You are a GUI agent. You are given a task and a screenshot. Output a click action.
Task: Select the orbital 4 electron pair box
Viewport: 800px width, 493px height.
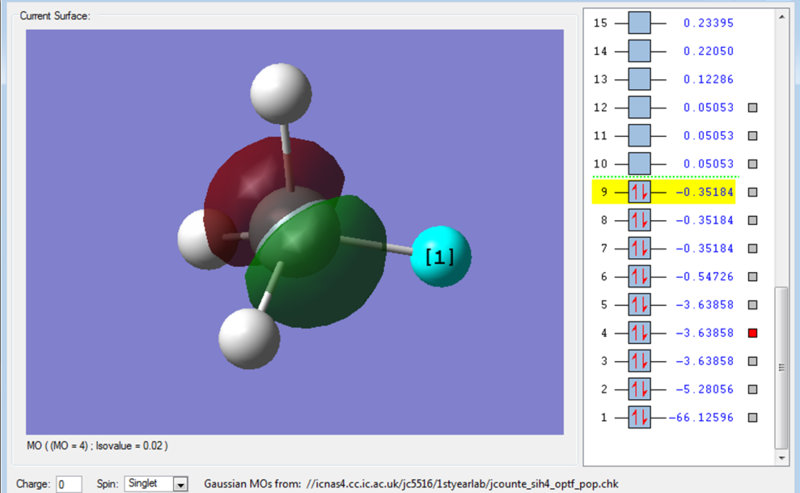[639, 332]
